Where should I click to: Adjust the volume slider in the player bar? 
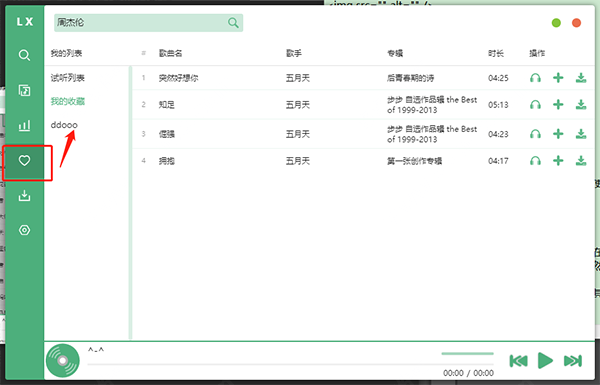point(467,354)
